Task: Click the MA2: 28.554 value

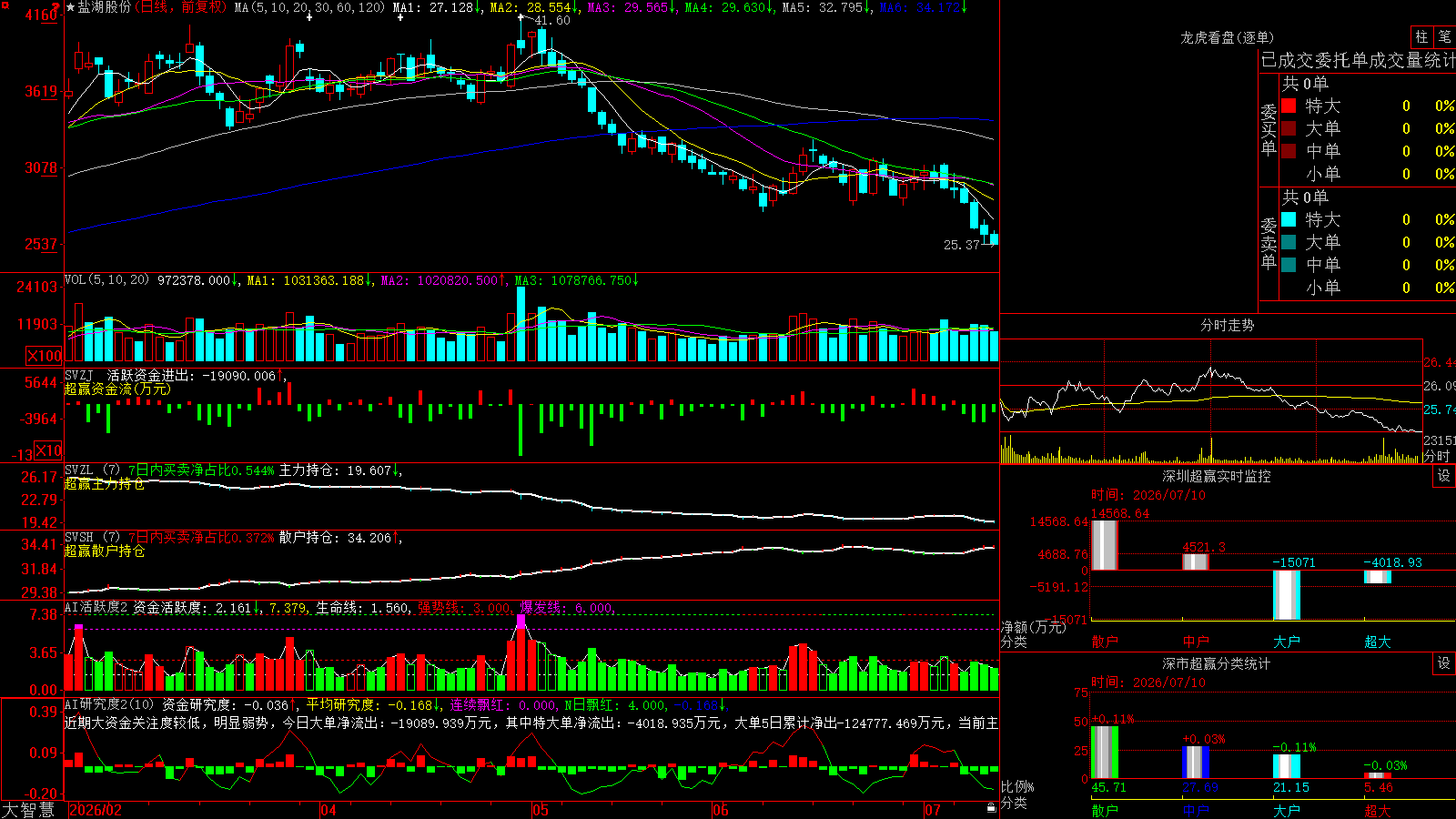Action: 533,7
